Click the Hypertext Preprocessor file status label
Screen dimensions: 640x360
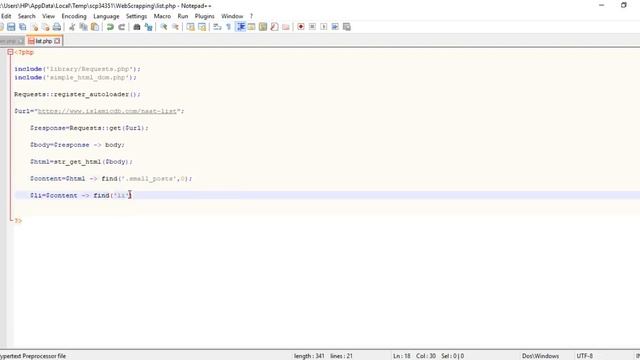coord(33,356)
